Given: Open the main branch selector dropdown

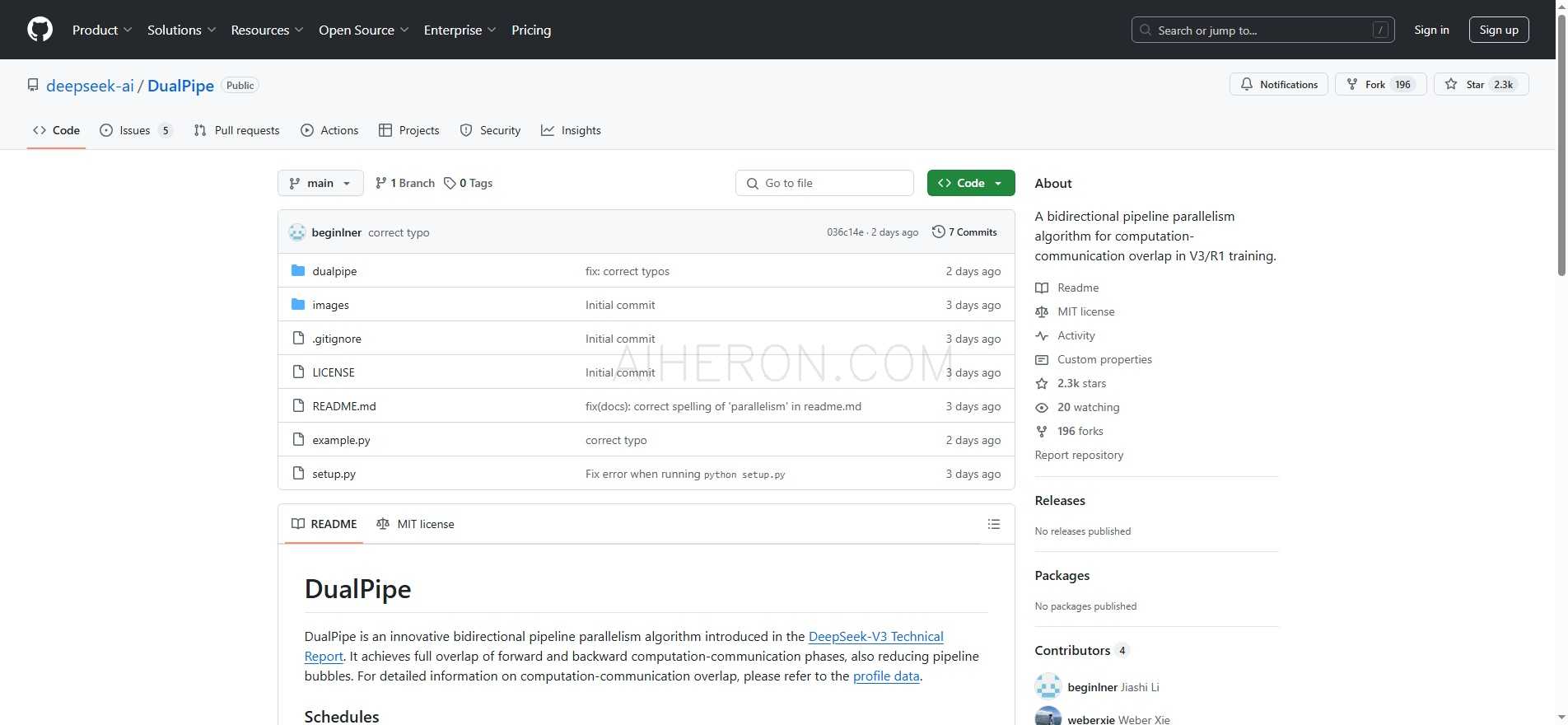Looking at the screenshot, I should click(x=320, y=183).
